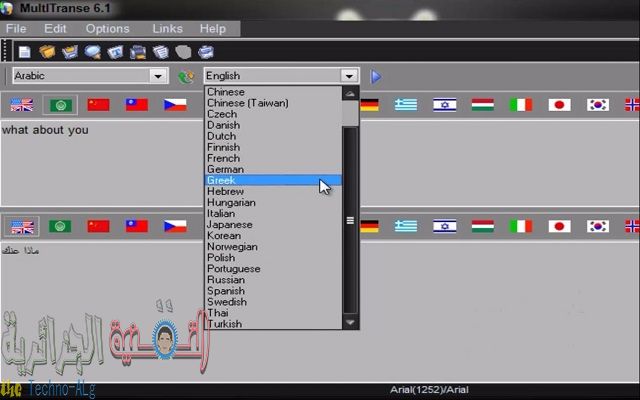Click the language list scroll-up arrow
Image resolution: width=640 pixels, height=400 pixels.
[x=350, y=93]
